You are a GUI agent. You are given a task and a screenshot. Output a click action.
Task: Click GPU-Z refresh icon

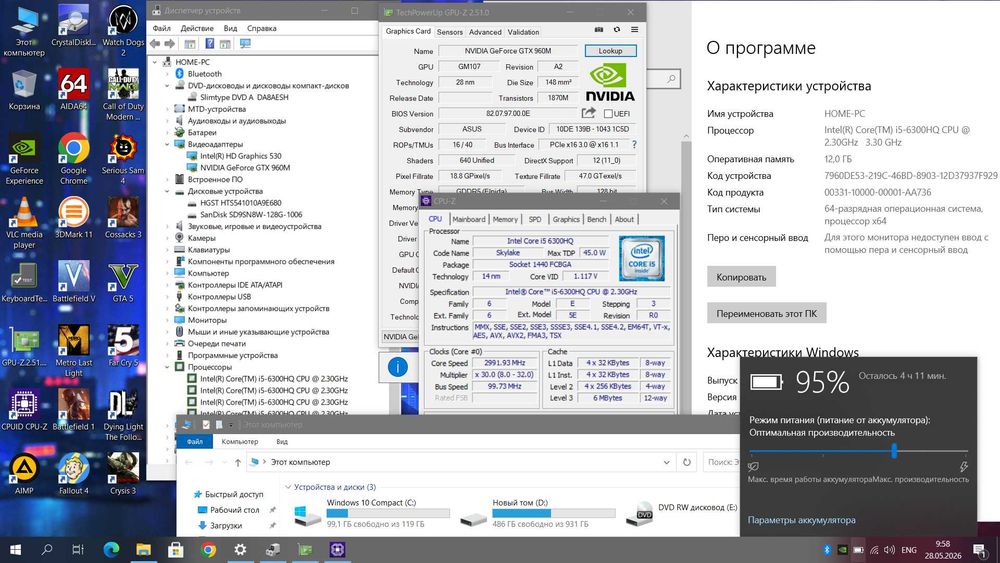[x=617, y=29]
